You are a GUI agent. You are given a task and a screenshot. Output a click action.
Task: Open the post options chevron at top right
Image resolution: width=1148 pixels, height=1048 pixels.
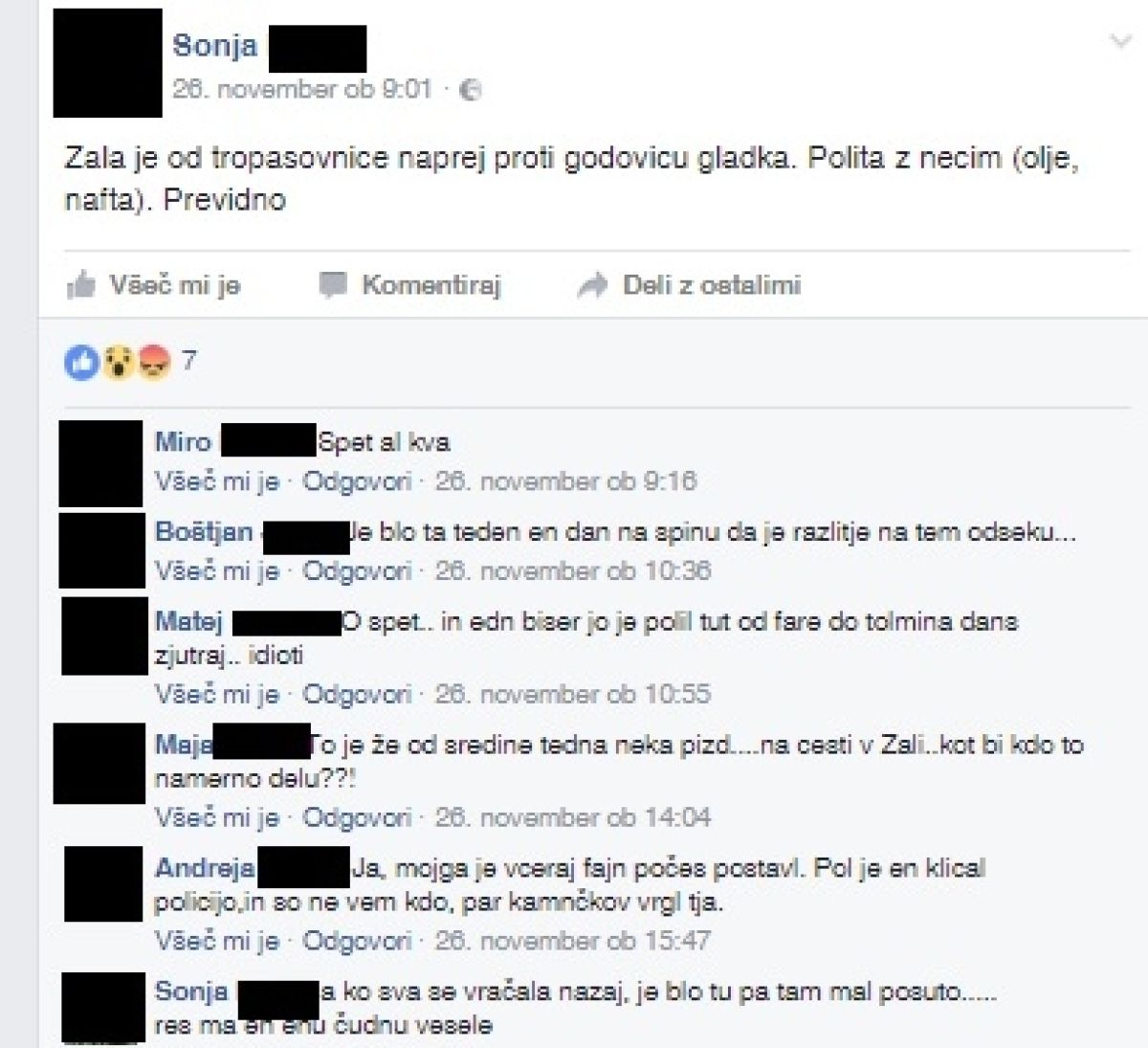tap(1119, 41)
